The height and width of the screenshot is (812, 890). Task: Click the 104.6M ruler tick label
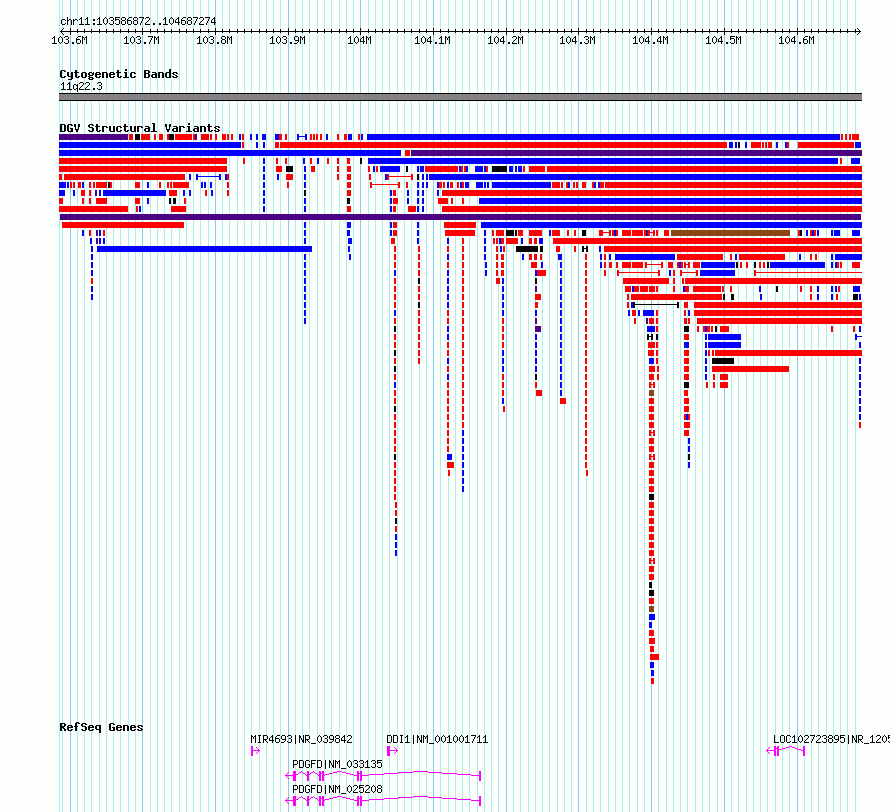[796, 40]
